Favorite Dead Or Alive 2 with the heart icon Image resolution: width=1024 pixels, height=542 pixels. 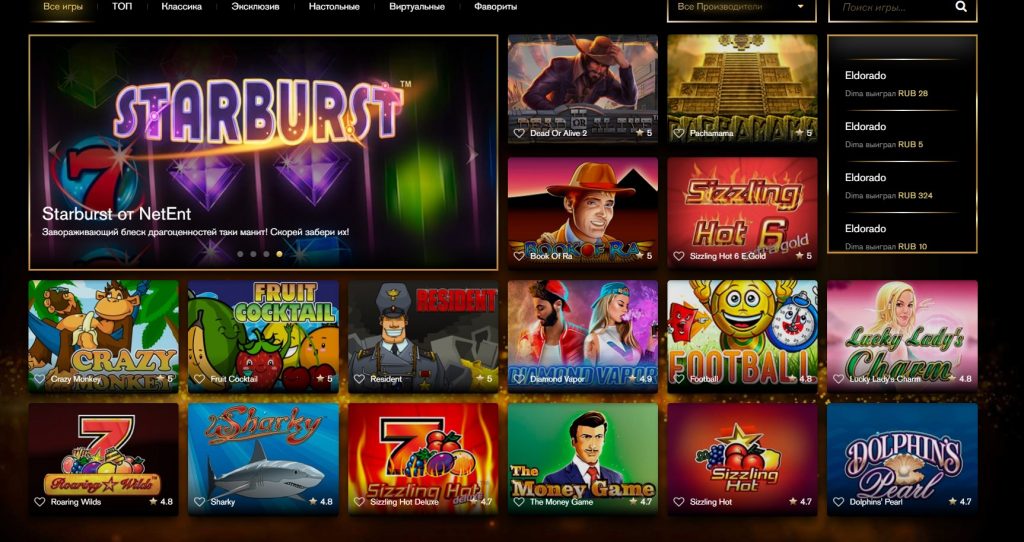tap(519, 133)
